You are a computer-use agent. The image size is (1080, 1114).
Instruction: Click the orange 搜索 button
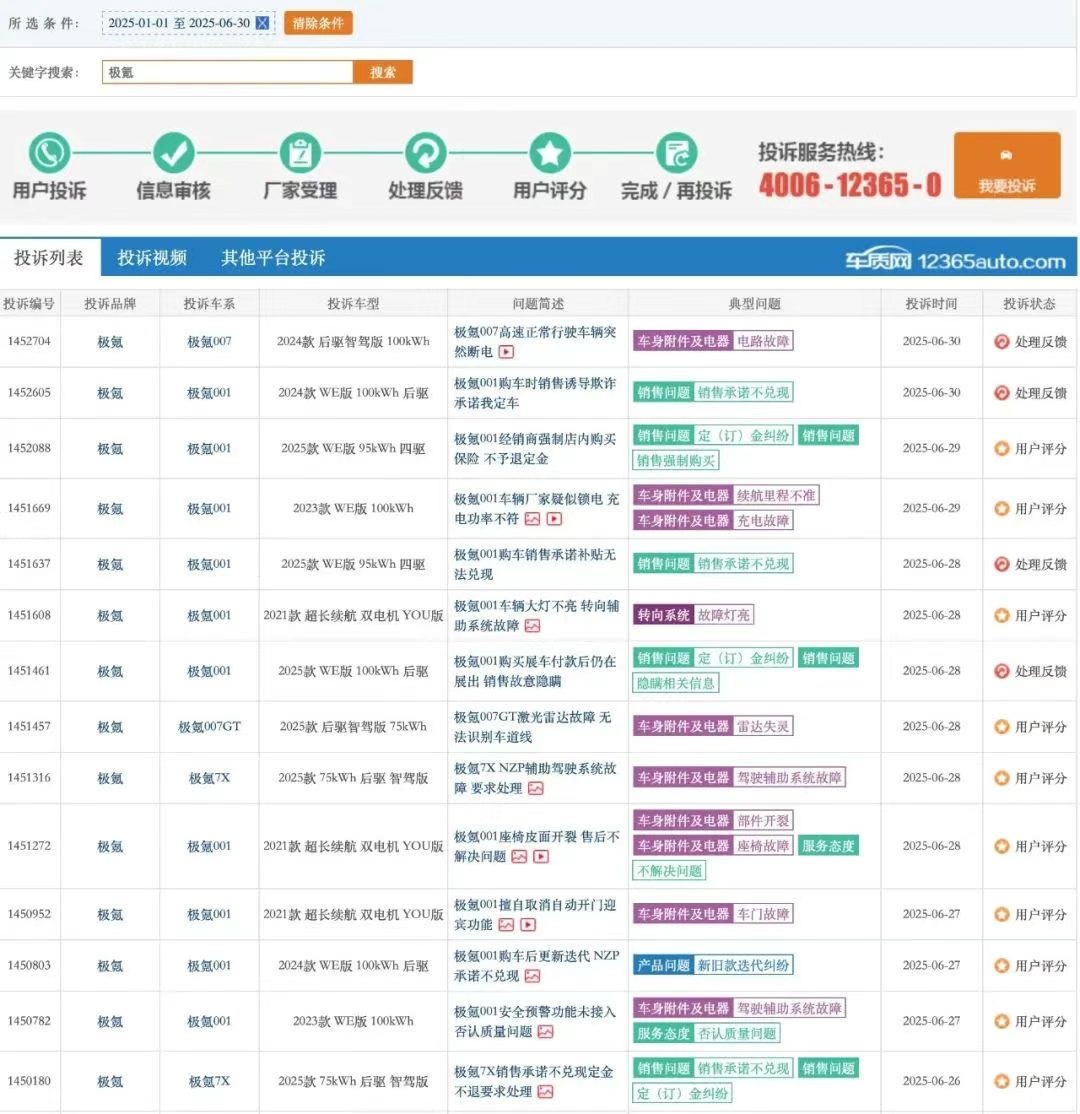click(x=382, y=72)
